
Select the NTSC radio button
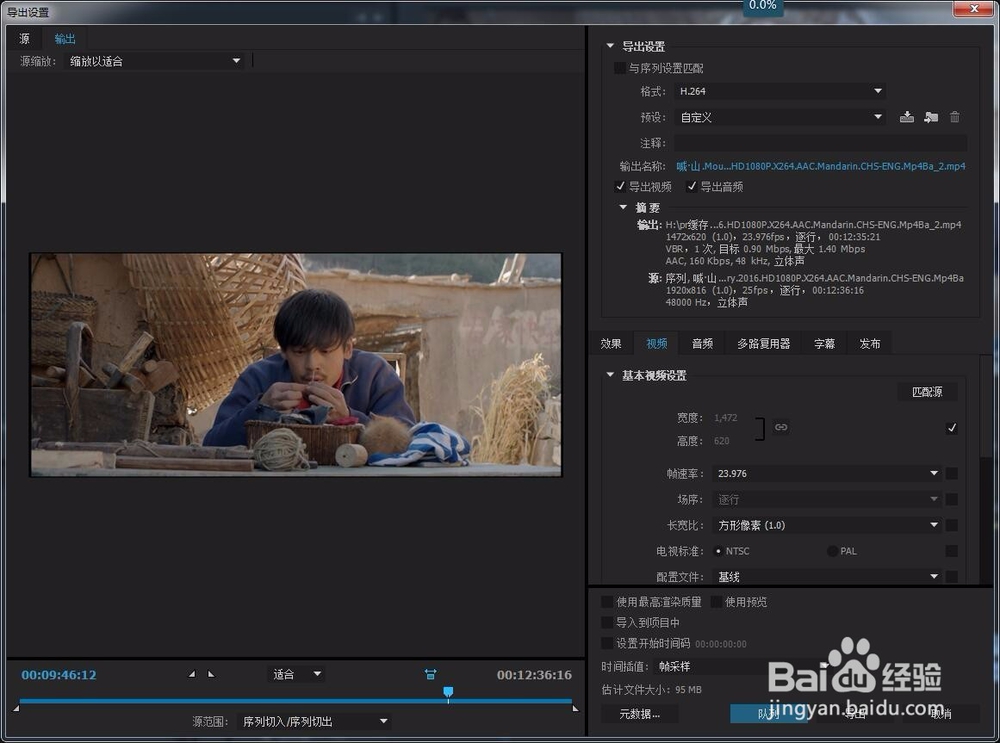click(718, 551)
